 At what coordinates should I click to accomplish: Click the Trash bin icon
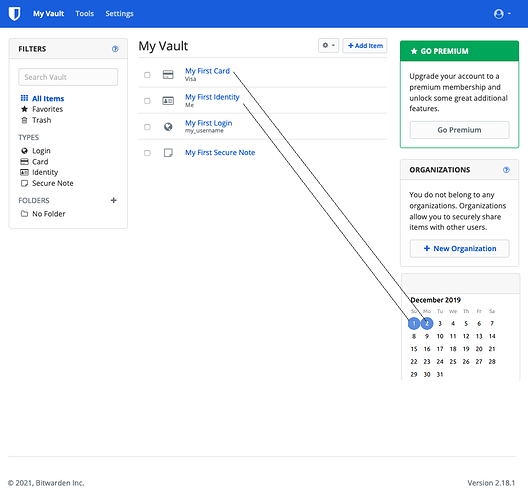[x=24, y=120]
